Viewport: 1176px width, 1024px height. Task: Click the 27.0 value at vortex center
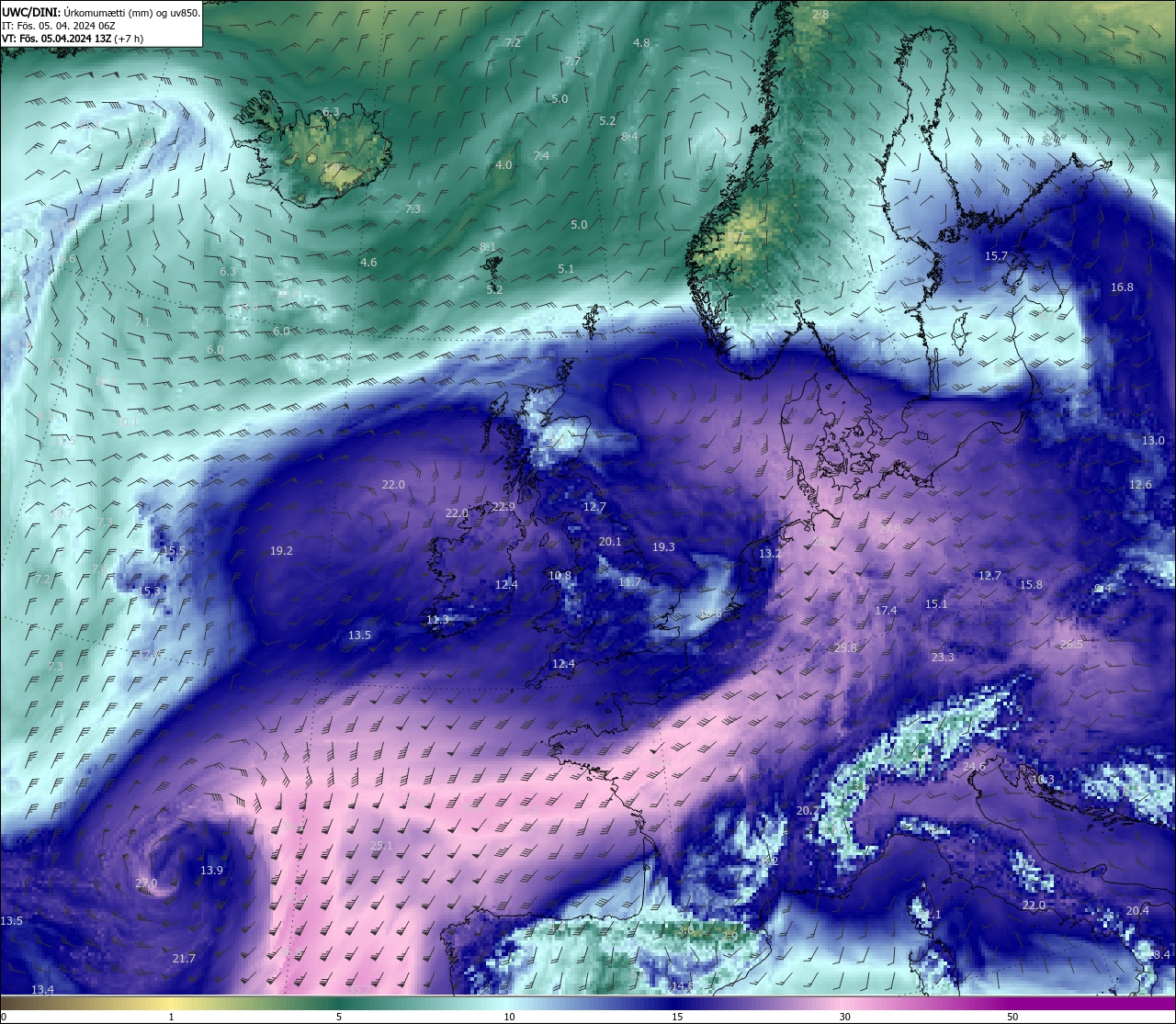pyautogui.click(x=146, y=883)
